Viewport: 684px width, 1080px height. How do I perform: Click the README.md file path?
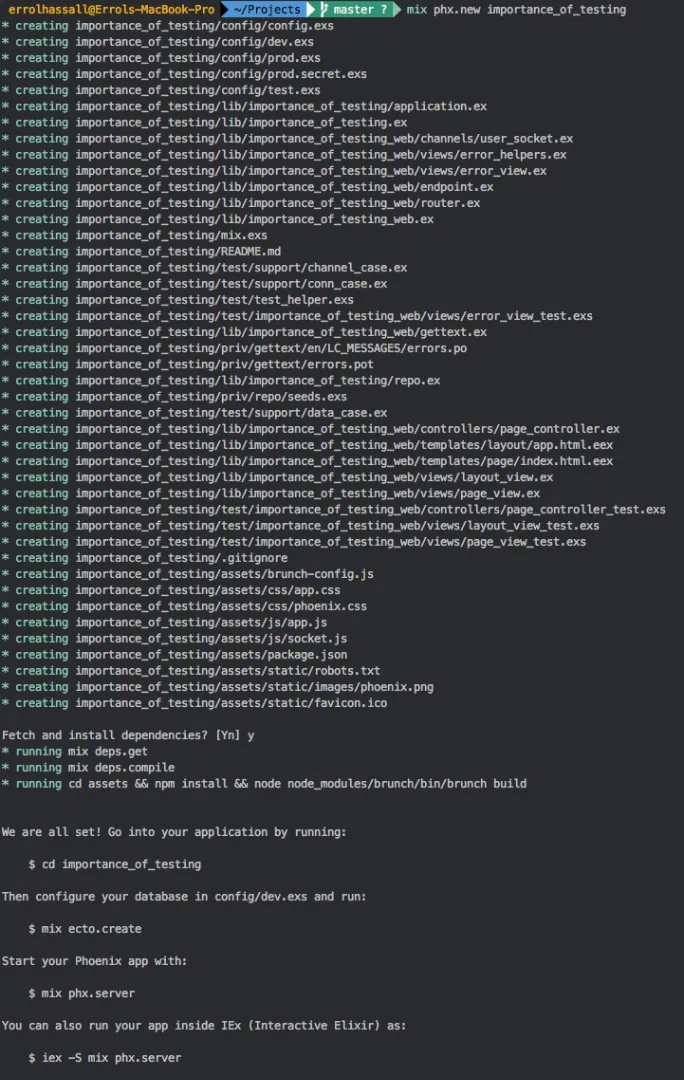(x=178, y=251)
